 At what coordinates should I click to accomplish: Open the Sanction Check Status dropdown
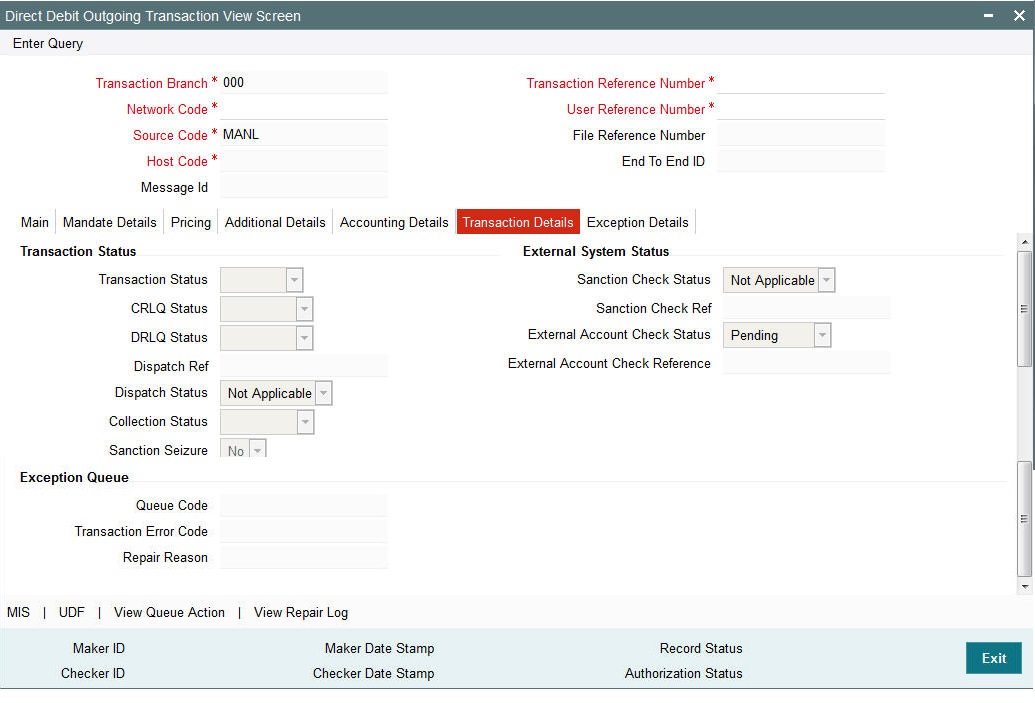pos(826,280)
